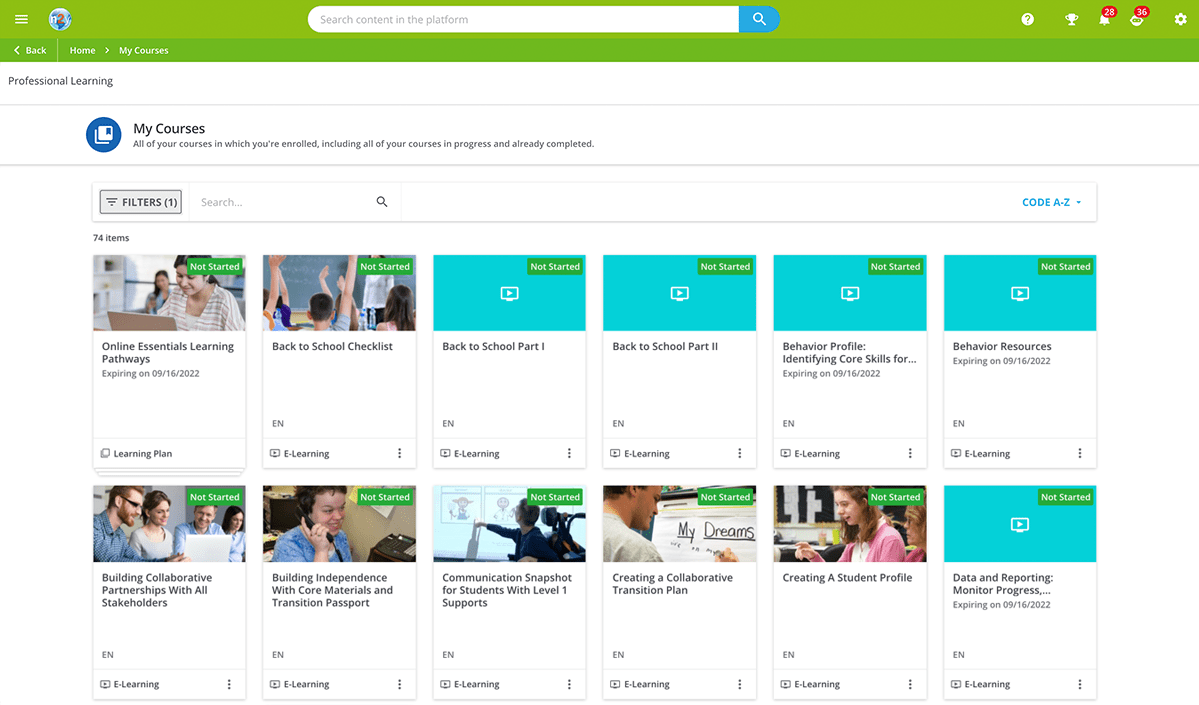Open Building Collaborative Partnerships With All Stakeholders title
Screen dimensions: 1199x705
pos(157,590)
